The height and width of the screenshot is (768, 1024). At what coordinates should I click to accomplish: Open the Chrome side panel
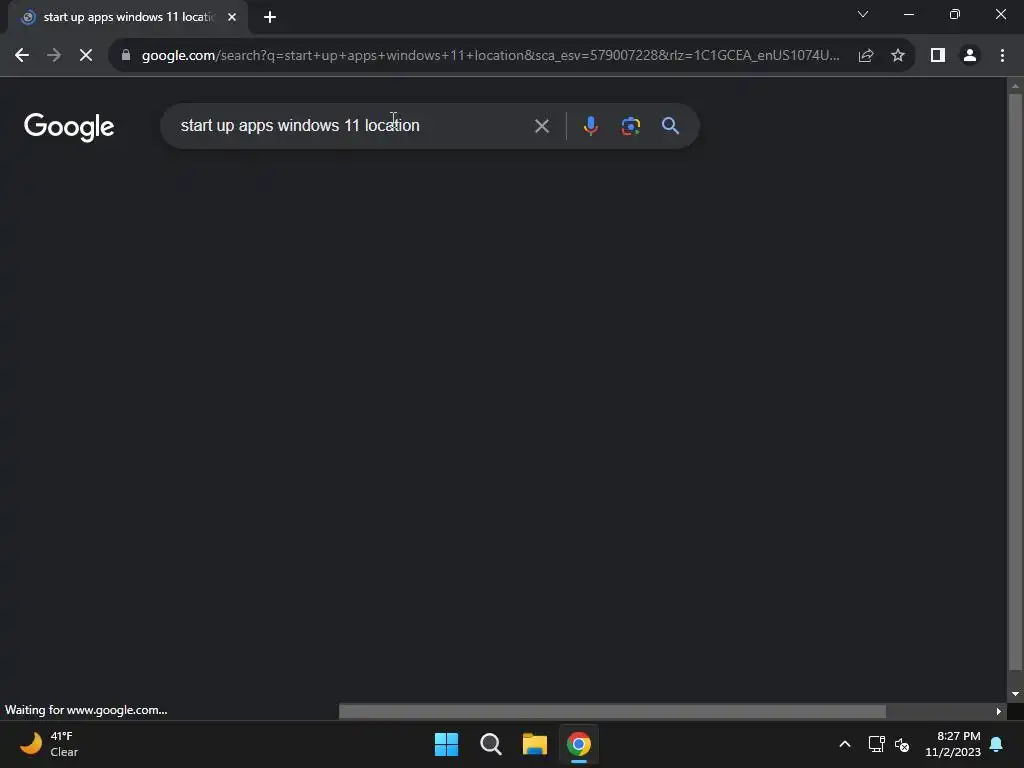click(x=938, y=56)
